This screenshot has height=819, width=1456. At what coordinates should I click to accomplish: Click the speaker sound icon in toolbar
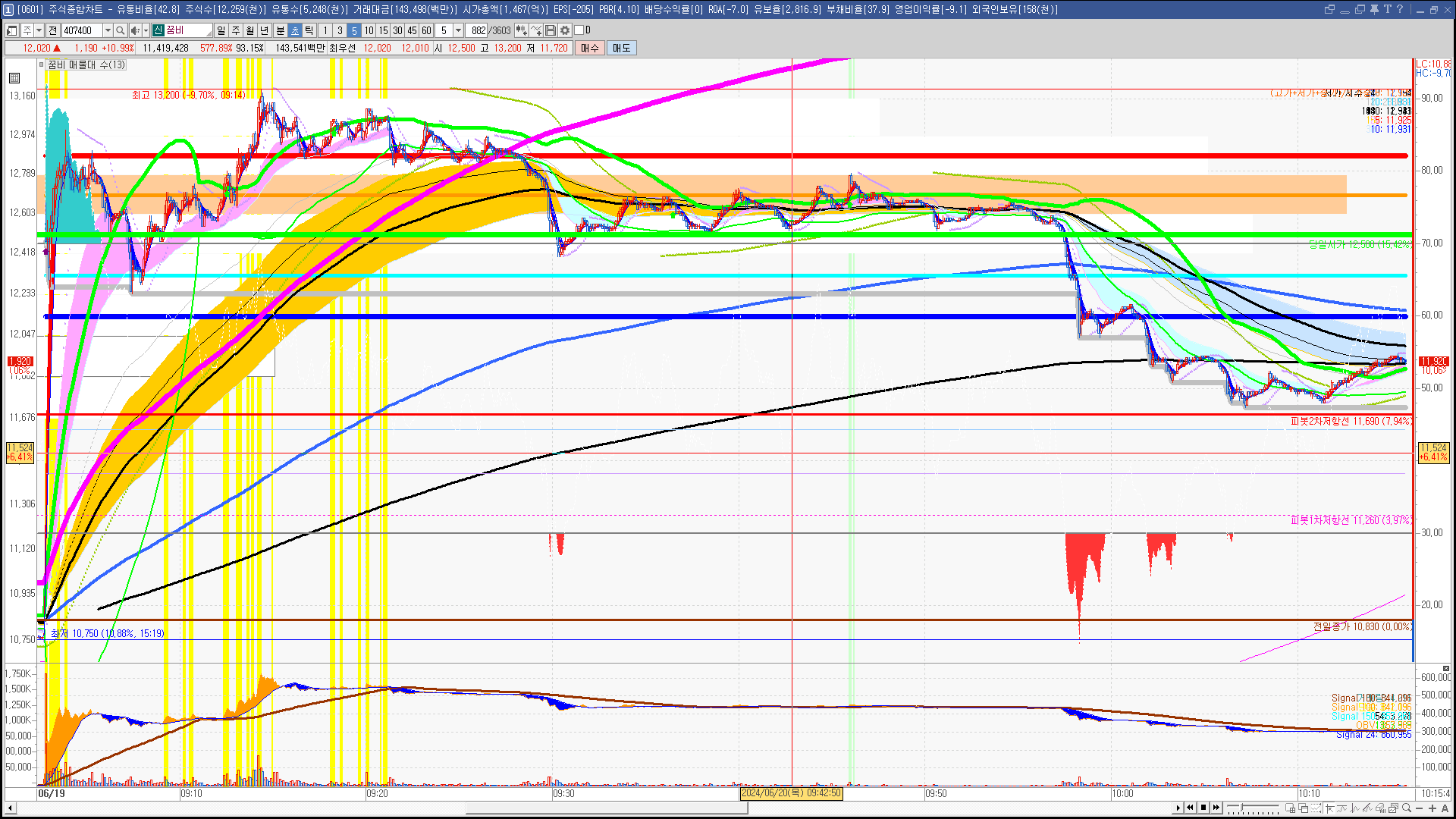[x=135, y=30]
